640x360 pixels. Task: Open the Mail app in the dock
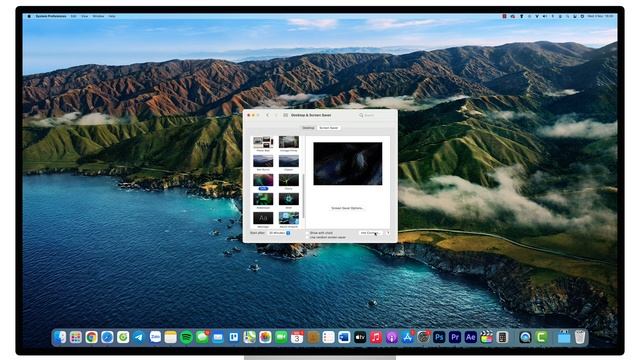[218, 337]
